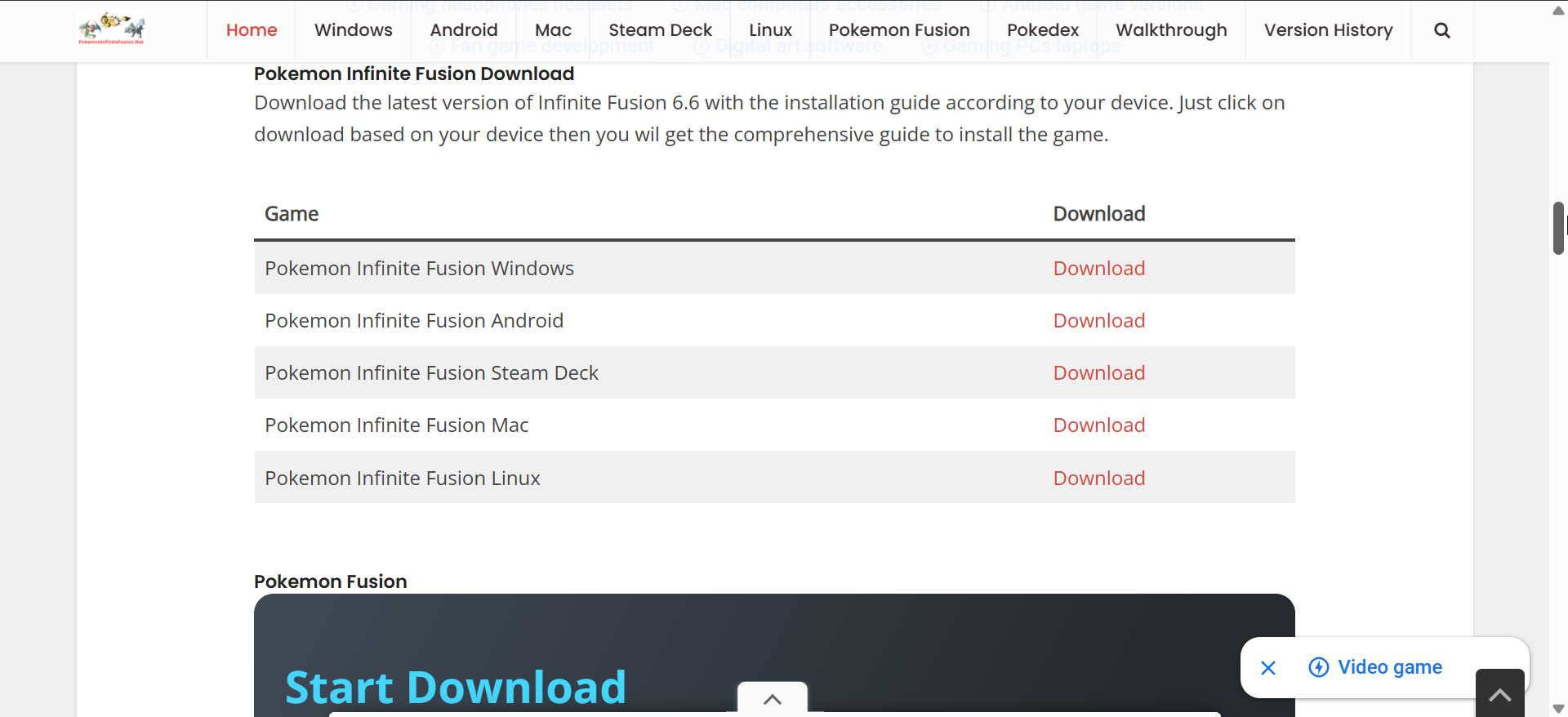Select the 'Pokemon Infinite Fusion Linux' cell
The width and height of the screenshot is (1568, 717).
648,477
